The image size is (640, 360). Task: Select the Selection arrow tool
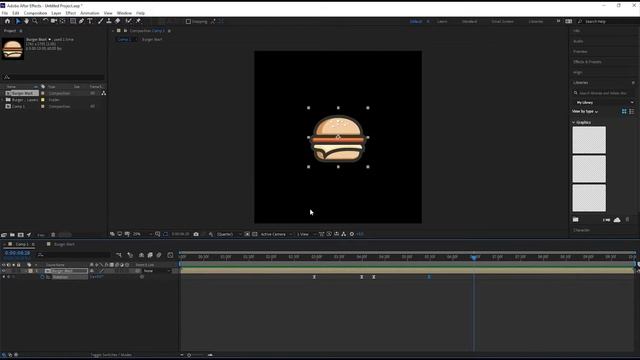pos(18,21)
